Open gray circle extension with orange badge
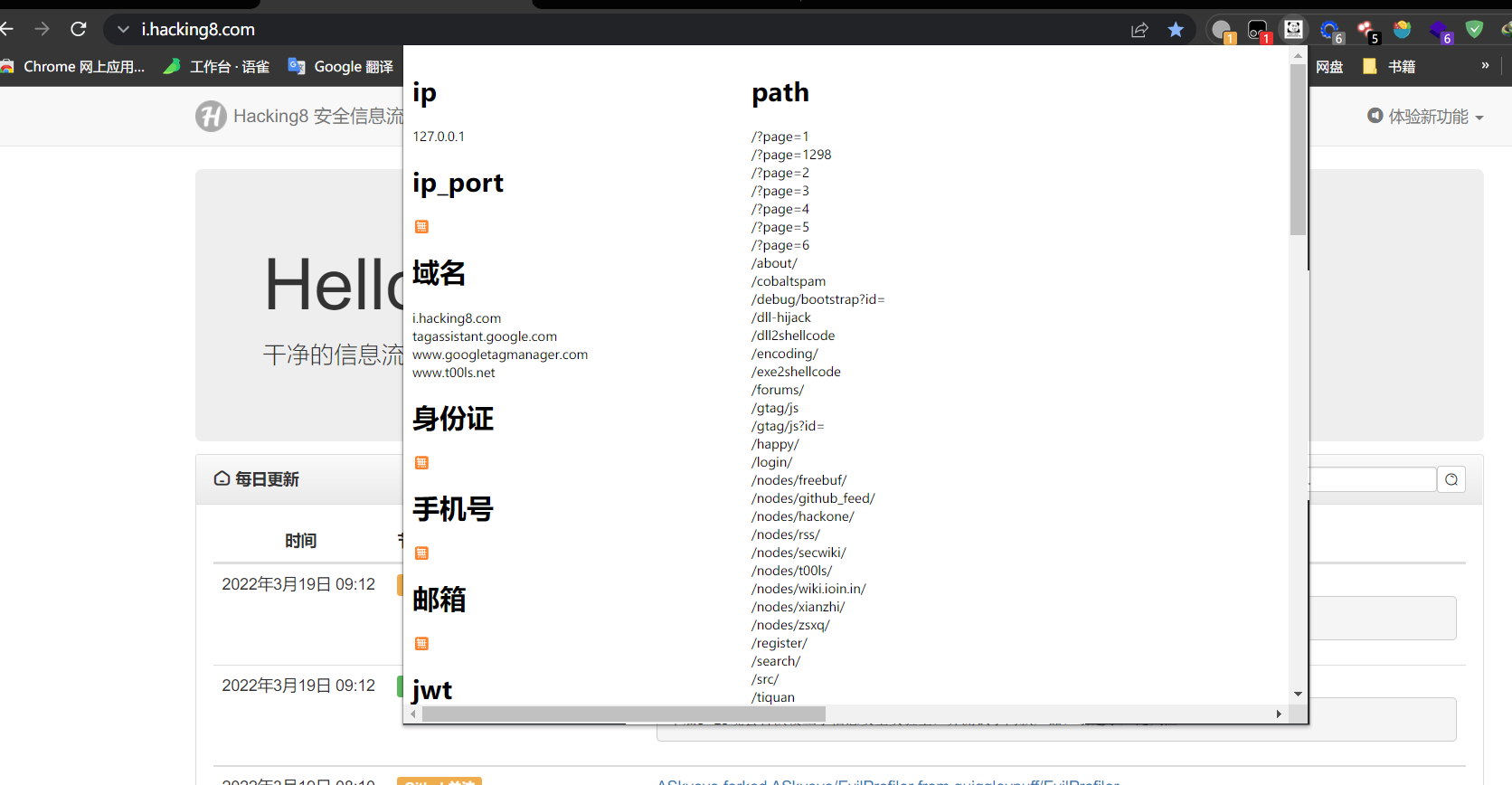 1223,31
